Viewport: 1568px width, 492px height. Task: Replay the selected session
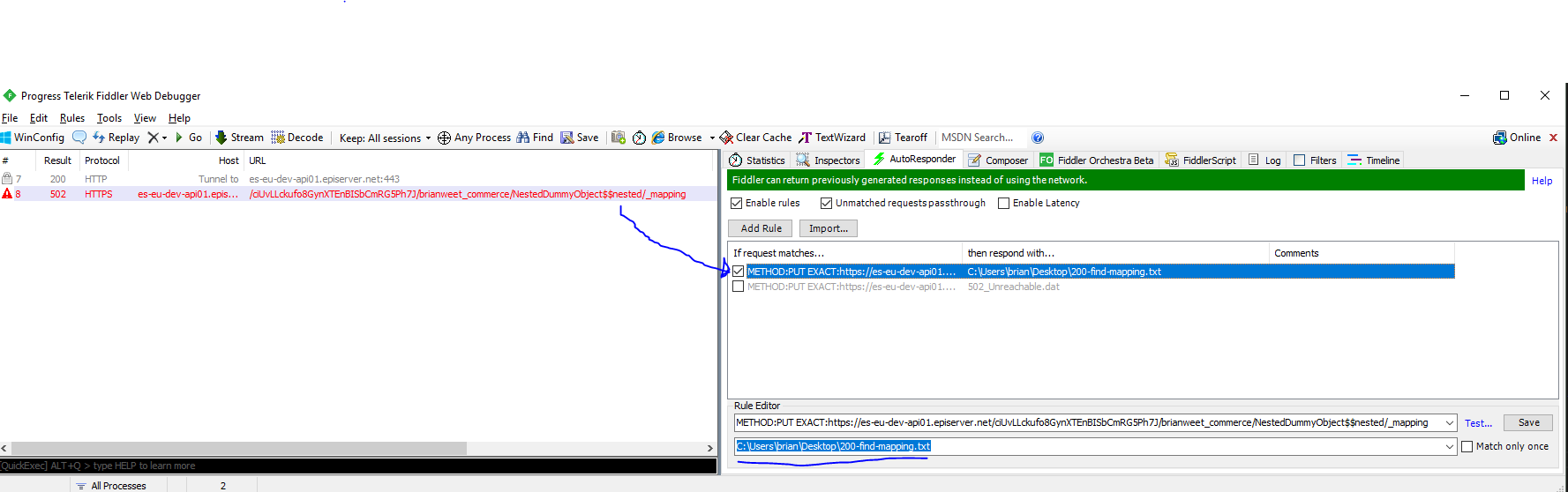point(116,138)
